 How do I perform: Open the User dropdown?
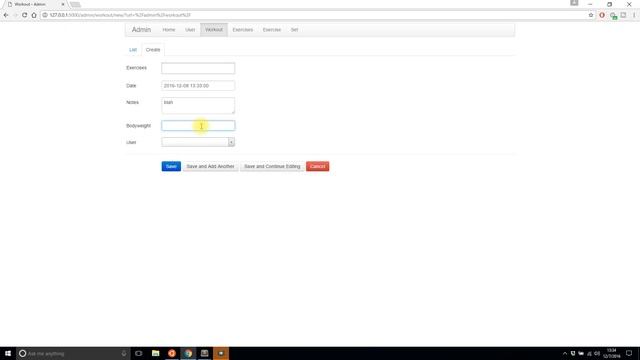198,142
